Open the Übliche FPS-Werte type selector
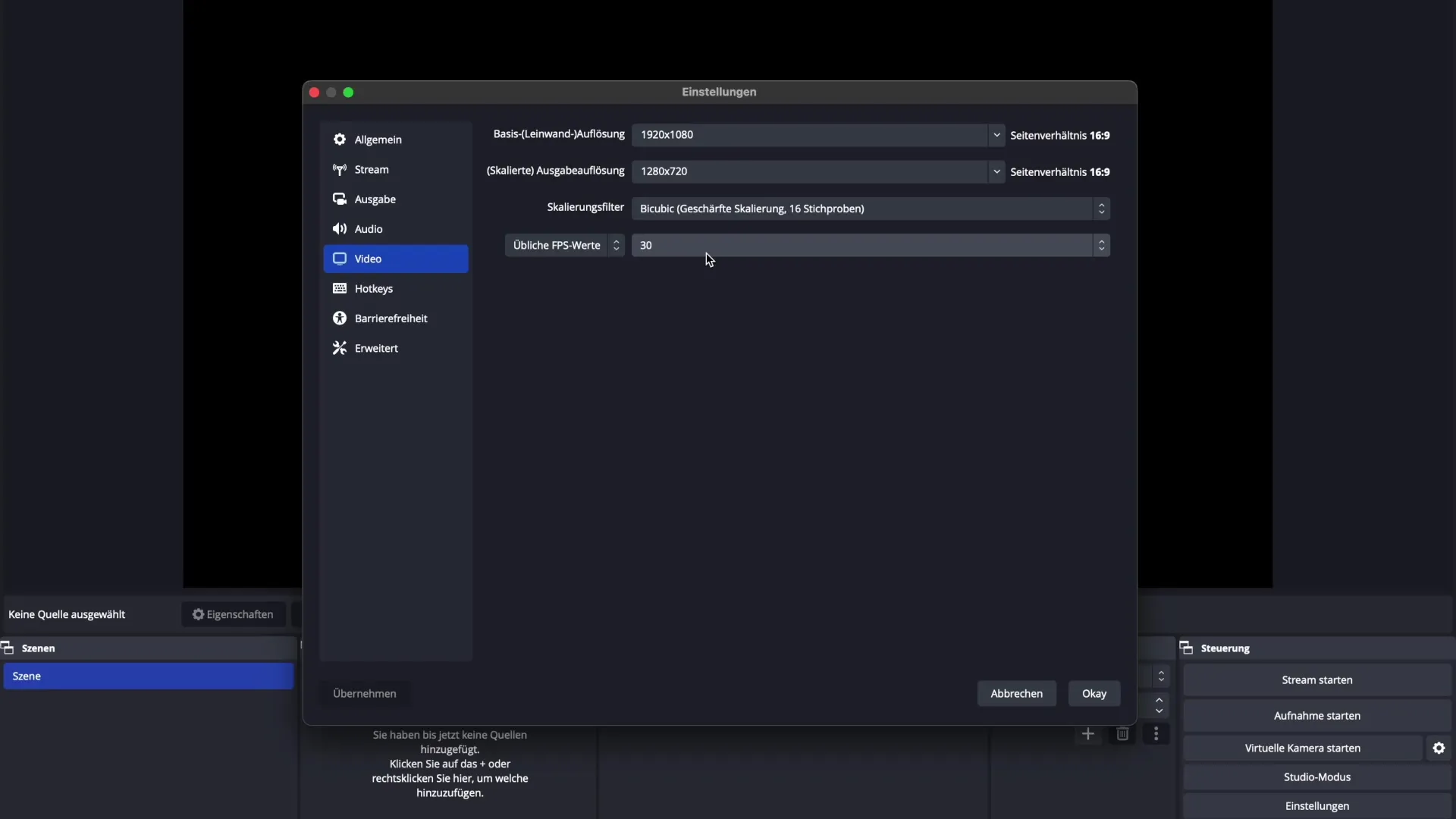This screenshot has width=1456, height=819. [564, 245]
